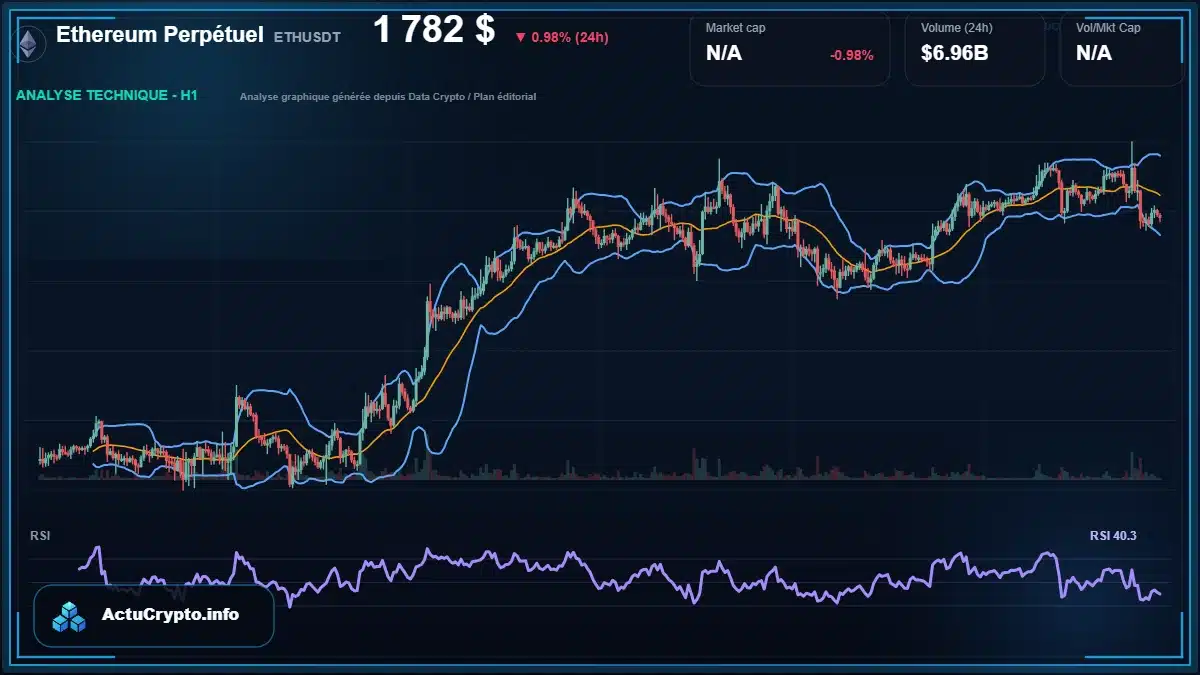Click the Vol/Mkt Cap label
Image resolution: width=1200 pixels, height=675 pixels.
pos(1108,28)
